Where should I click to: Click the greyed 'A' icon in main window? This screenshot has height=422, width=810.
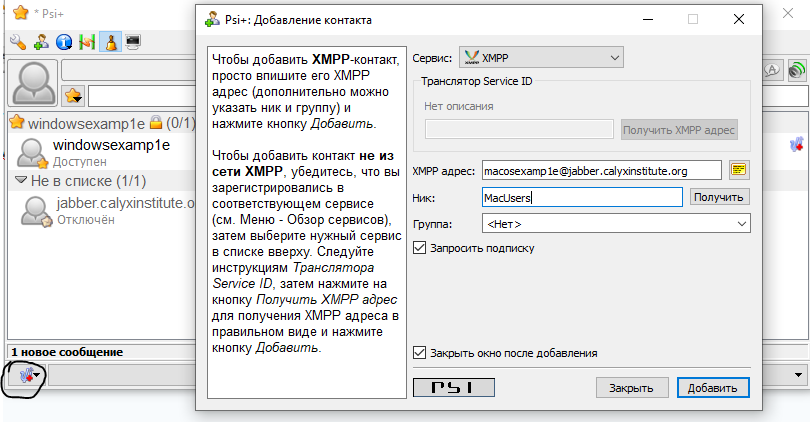click(772, 70)
